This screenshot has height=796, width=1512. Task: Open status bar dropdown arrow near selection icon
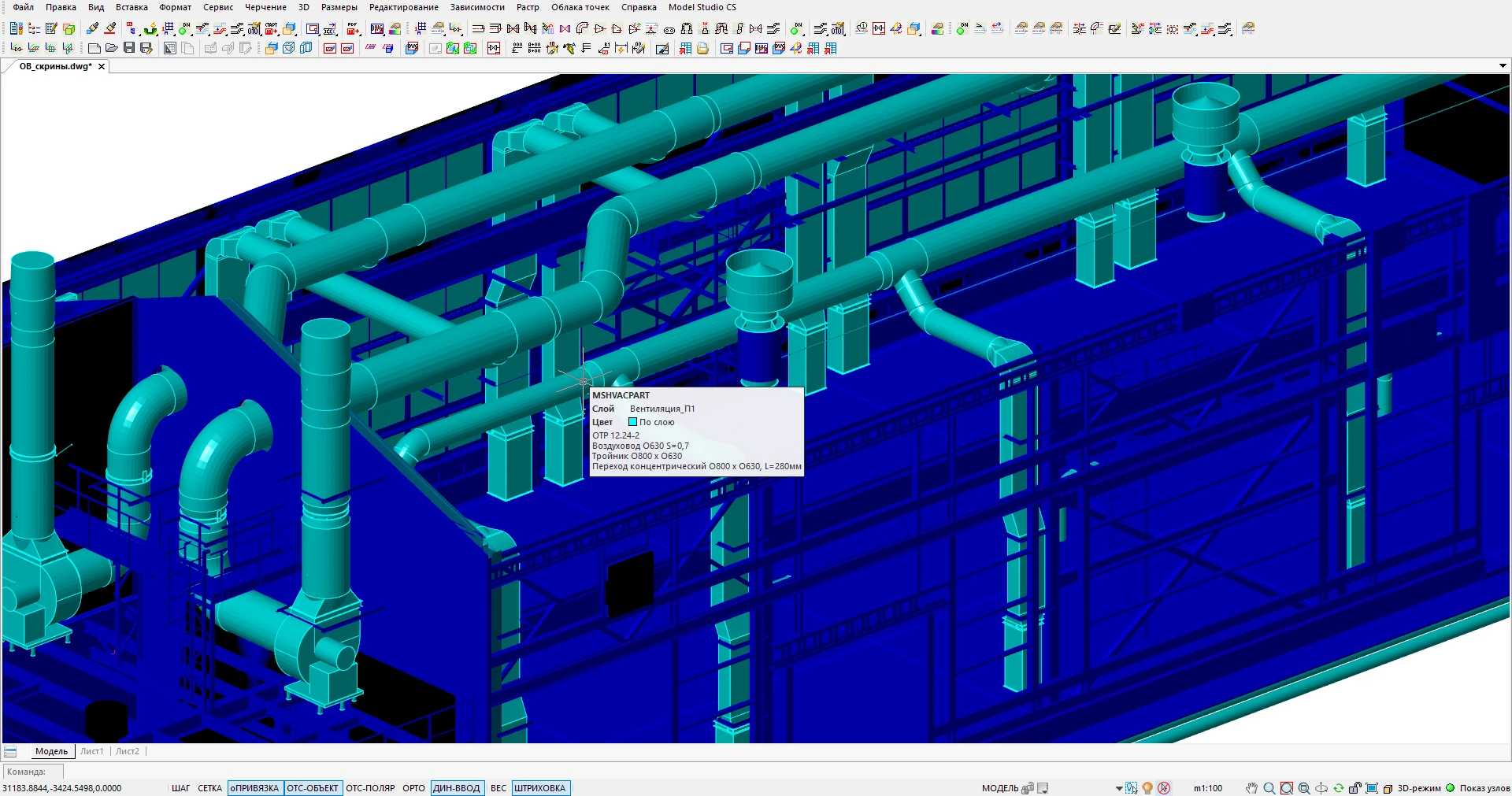(x=1118, y=788)
